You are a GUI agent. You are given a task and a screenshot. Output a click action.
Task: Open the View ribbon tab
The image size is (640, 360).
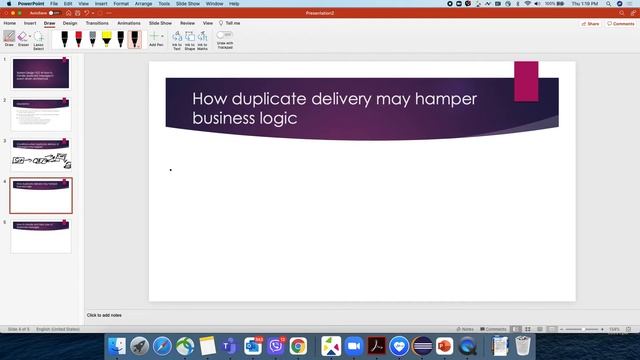click(208, 23)
